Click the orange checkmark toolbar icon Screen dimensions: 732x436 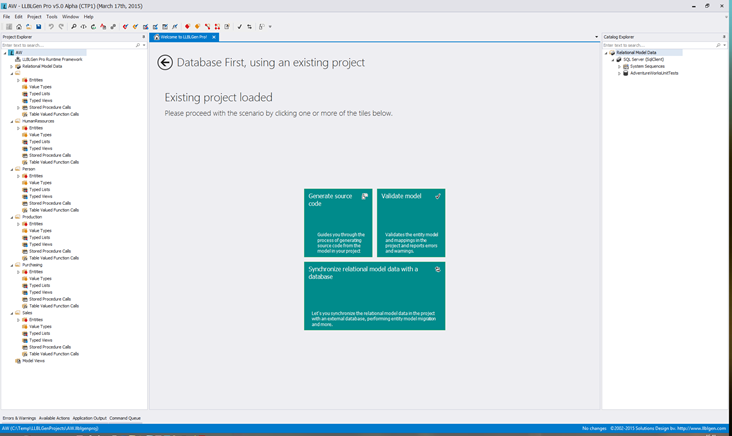135,27
